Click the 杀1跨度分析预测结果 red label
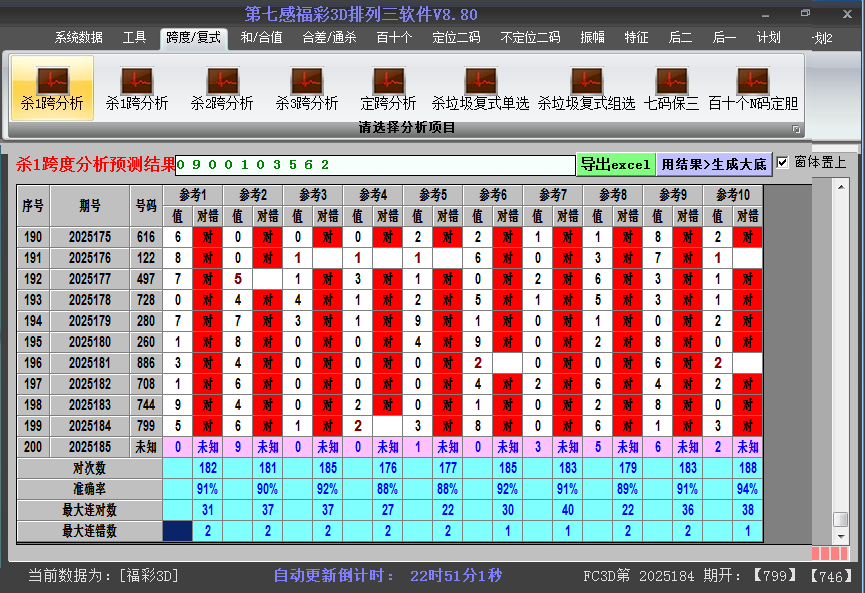This screenshot has width=865, height=593. tap(95, 164)
